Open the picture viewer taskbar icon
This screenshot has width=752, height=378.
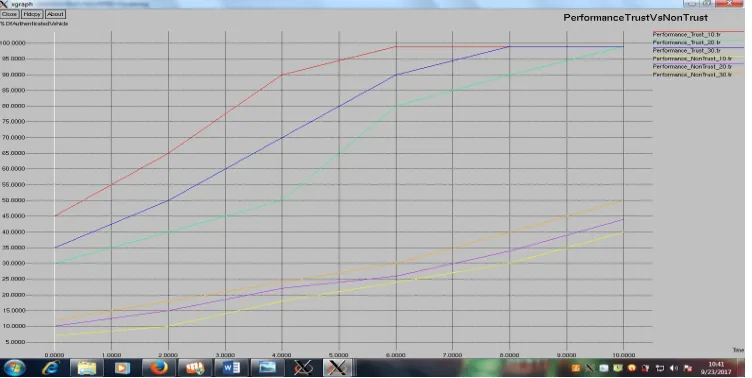pyautogui.click(x=267, y=368)
